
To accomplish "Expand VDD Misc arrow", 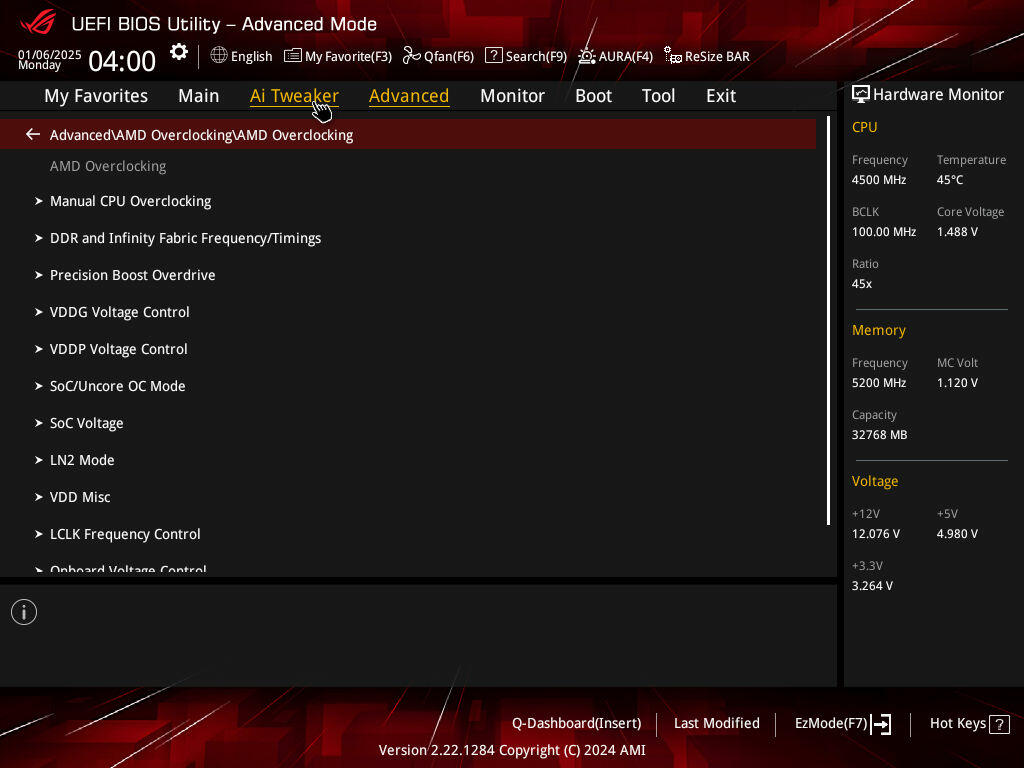I will (x=39, y=497).
